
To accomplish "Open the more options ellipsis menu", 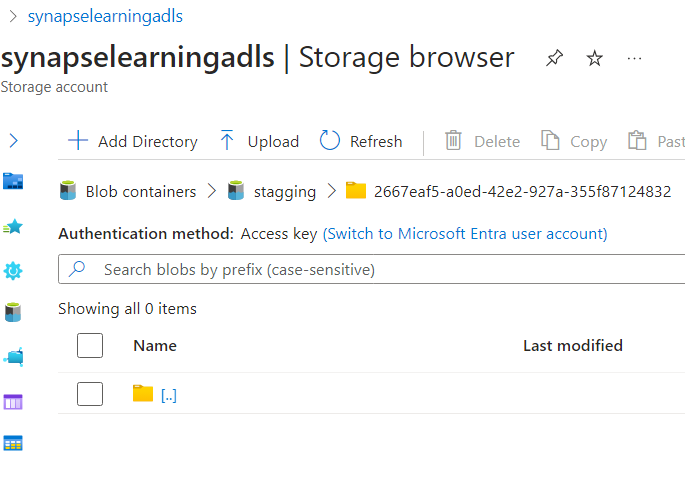I will [634, 59].
